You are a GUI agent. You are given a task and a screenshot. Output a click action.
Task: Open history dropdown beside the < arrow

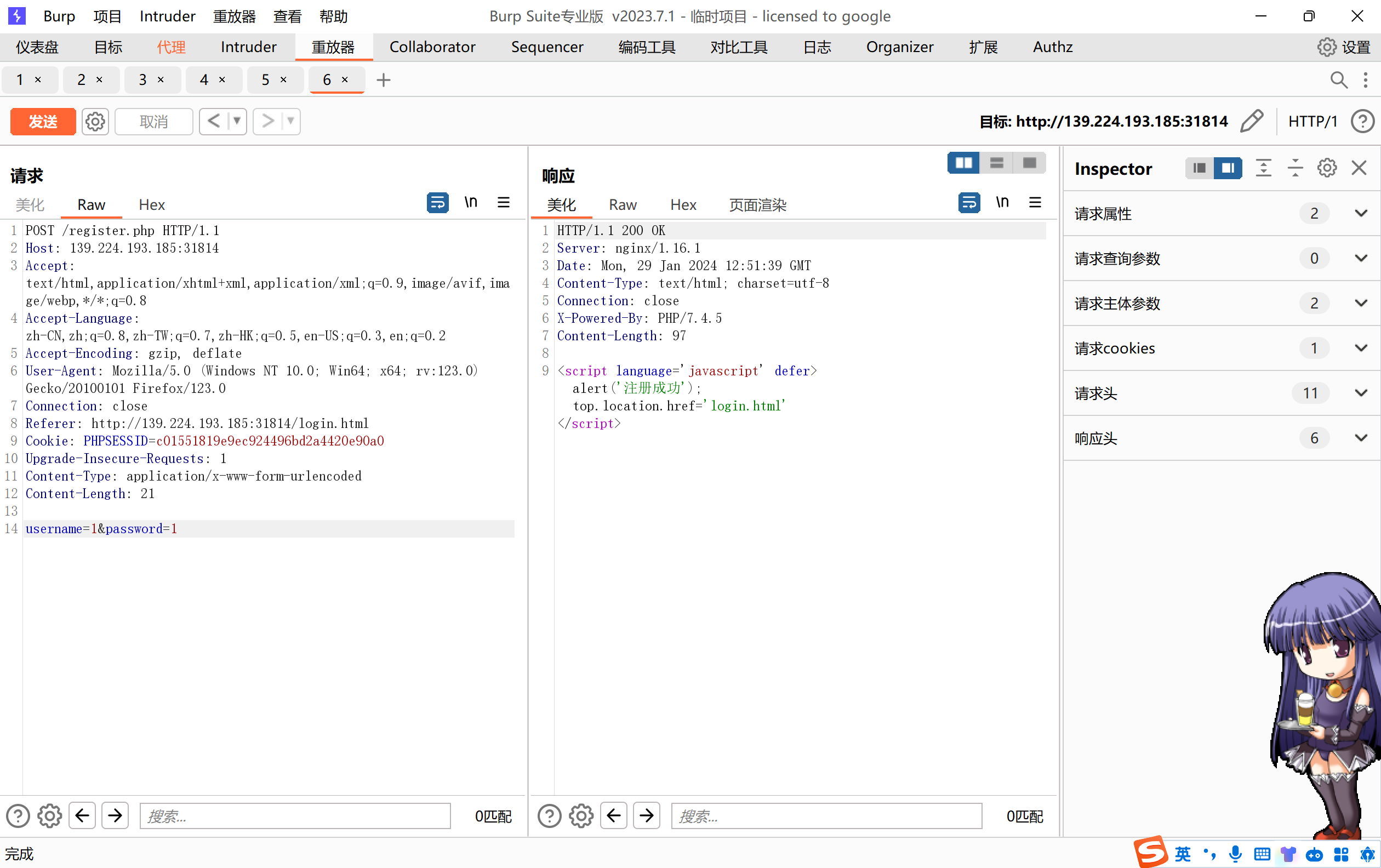[x=237, y=122]
